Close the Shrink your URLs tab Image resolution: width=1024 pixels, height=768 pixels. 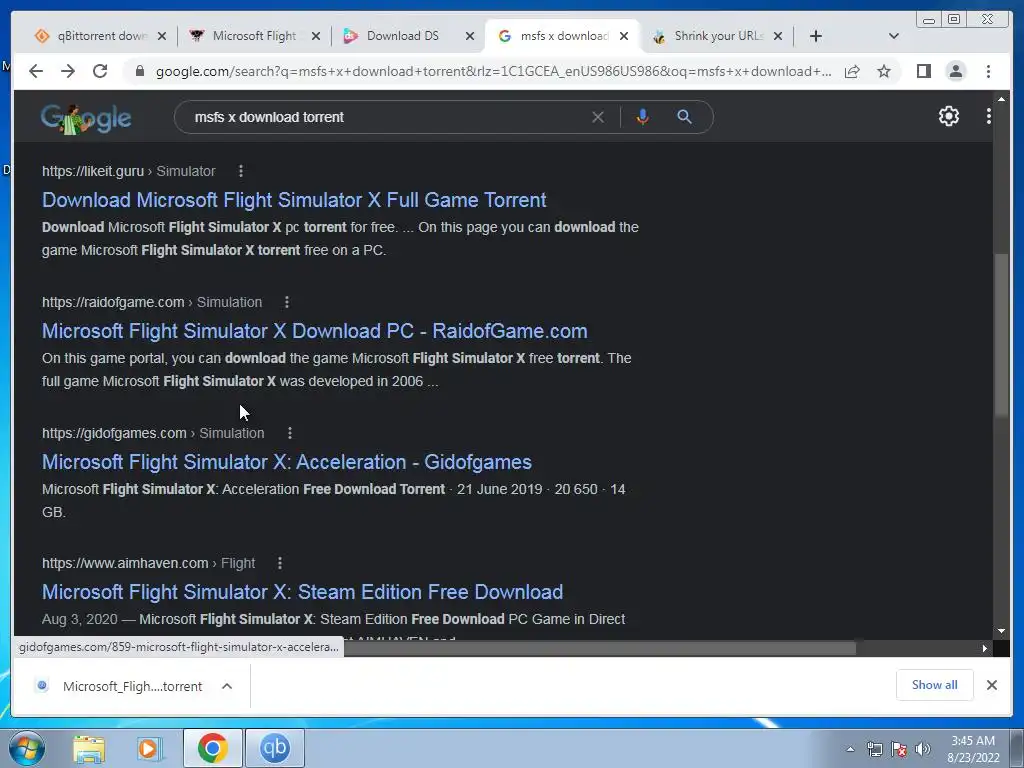[x=778, y=36]
